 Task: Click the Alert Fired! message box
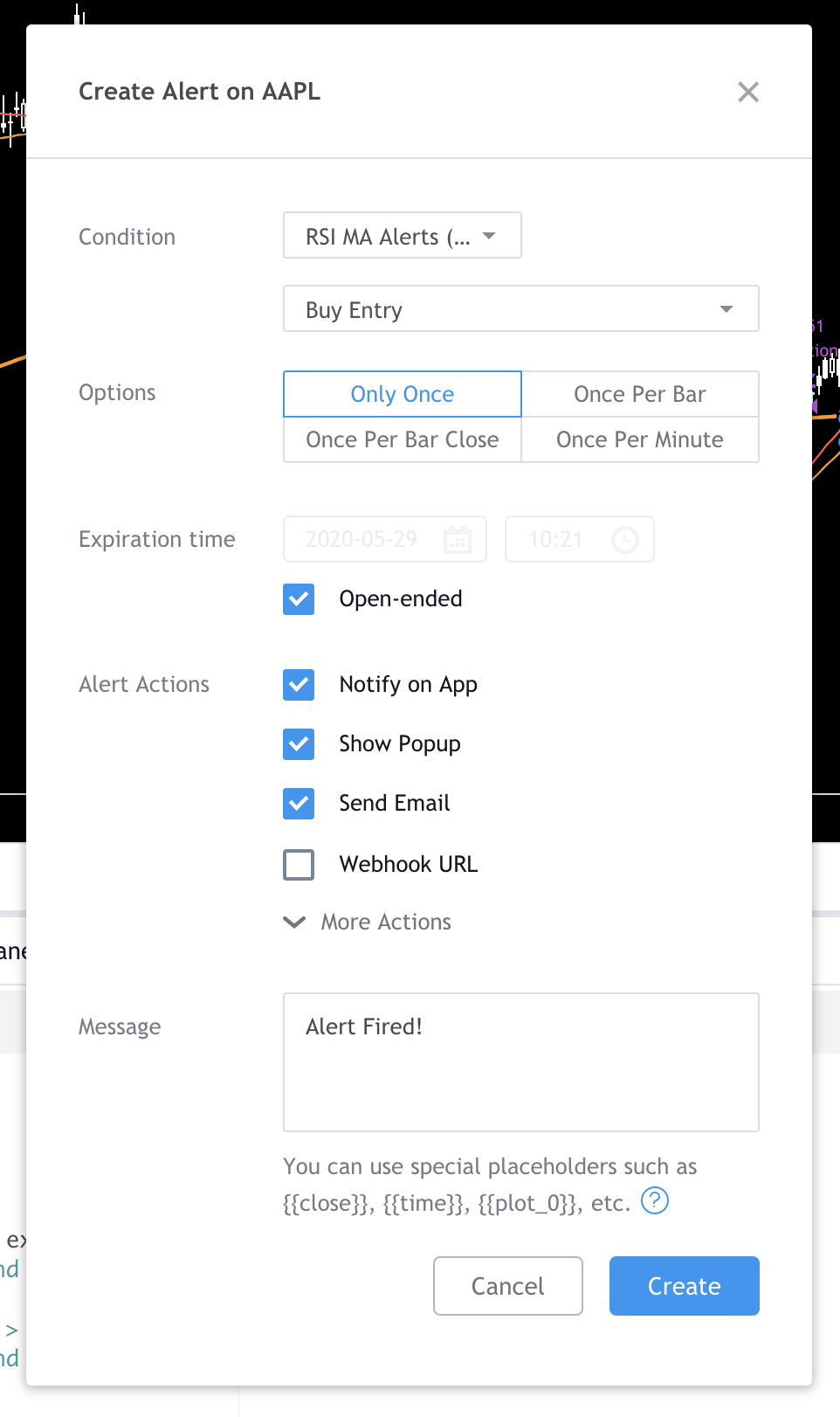[x=521, y=1062]
